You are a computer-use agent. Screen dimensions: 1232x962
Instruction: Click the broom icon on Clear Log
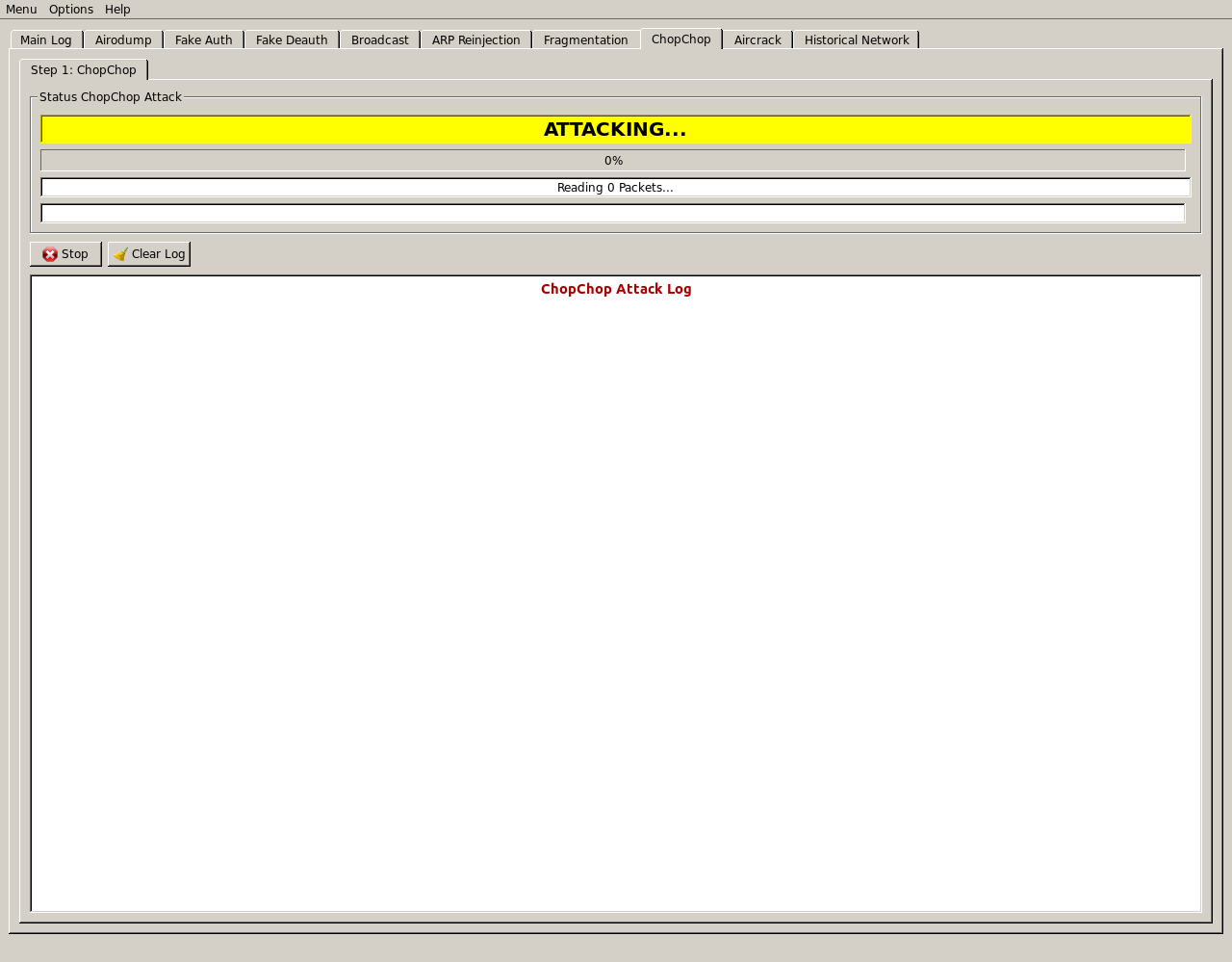coord(120,254)
